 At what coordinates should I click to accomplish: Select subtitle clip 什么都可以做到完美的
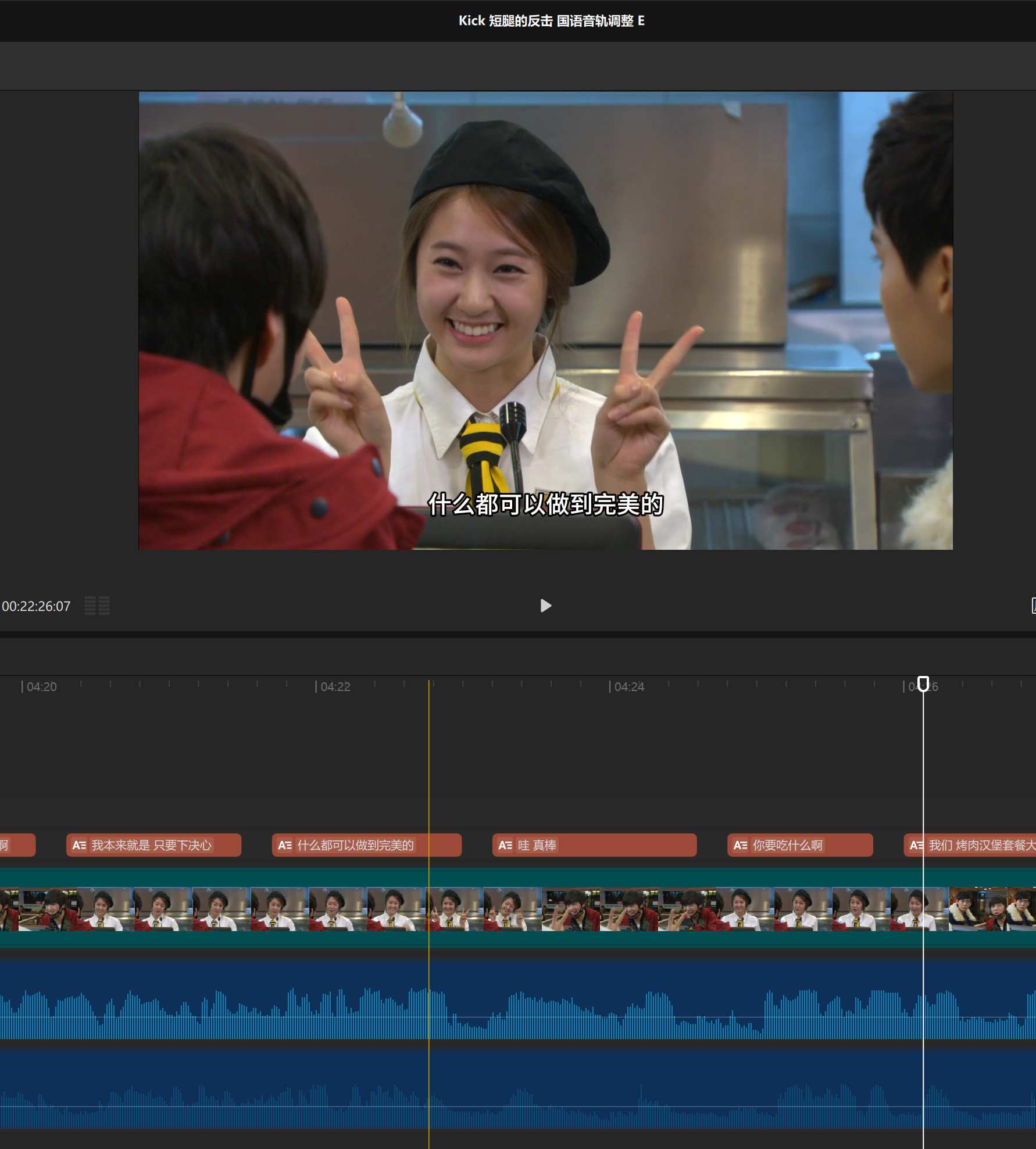(x=367, y=845)
